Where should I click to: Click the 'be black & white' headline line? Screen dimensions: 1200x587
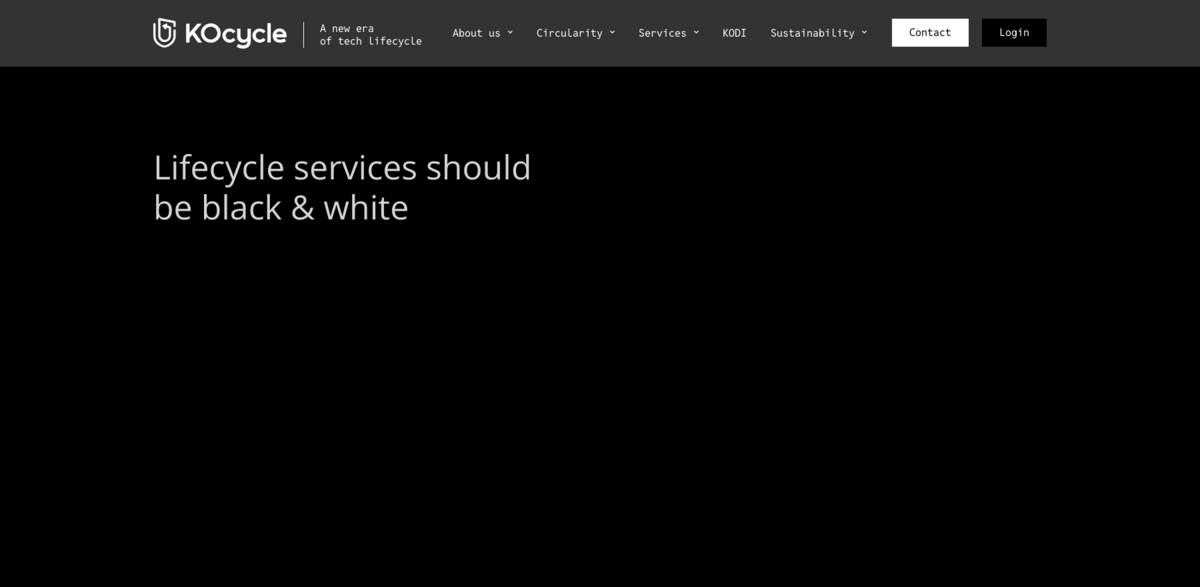click(x=281, y=207)
